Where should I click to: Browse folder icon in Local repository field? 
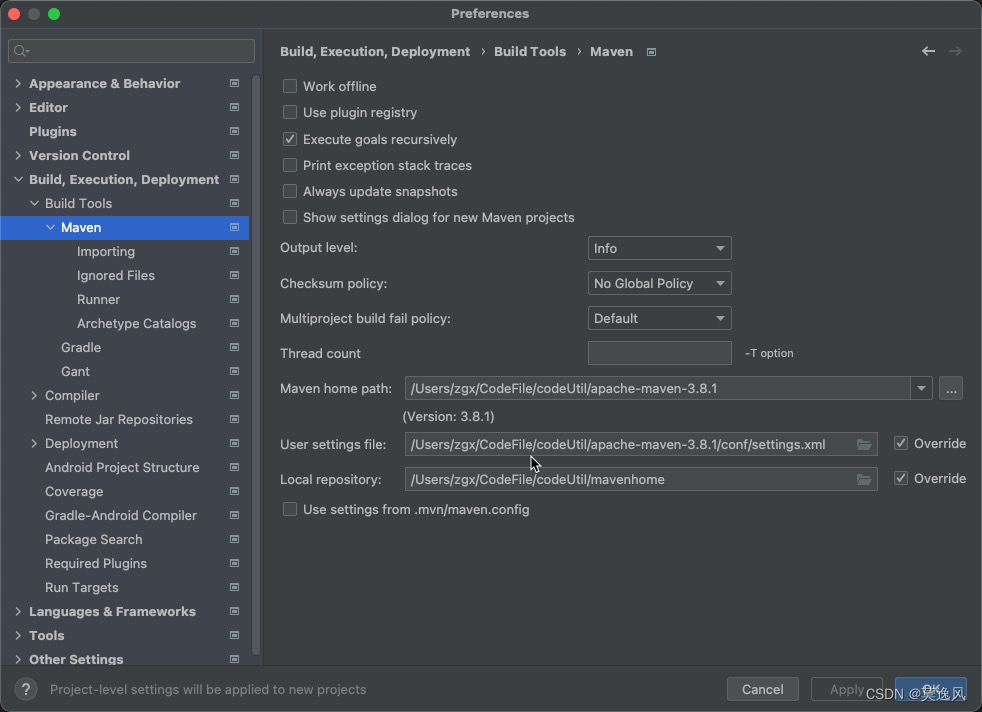point(864,480)
